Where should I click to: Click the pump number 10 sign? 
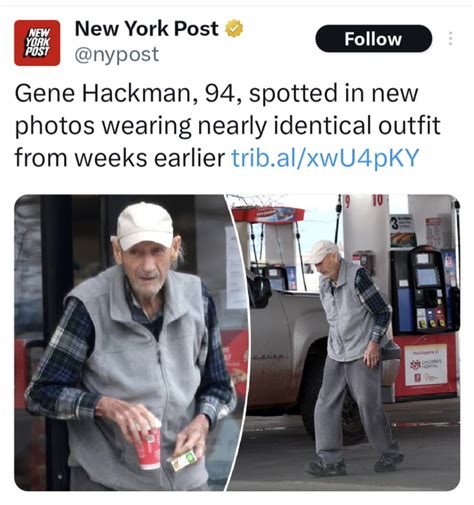click(377, 200)
